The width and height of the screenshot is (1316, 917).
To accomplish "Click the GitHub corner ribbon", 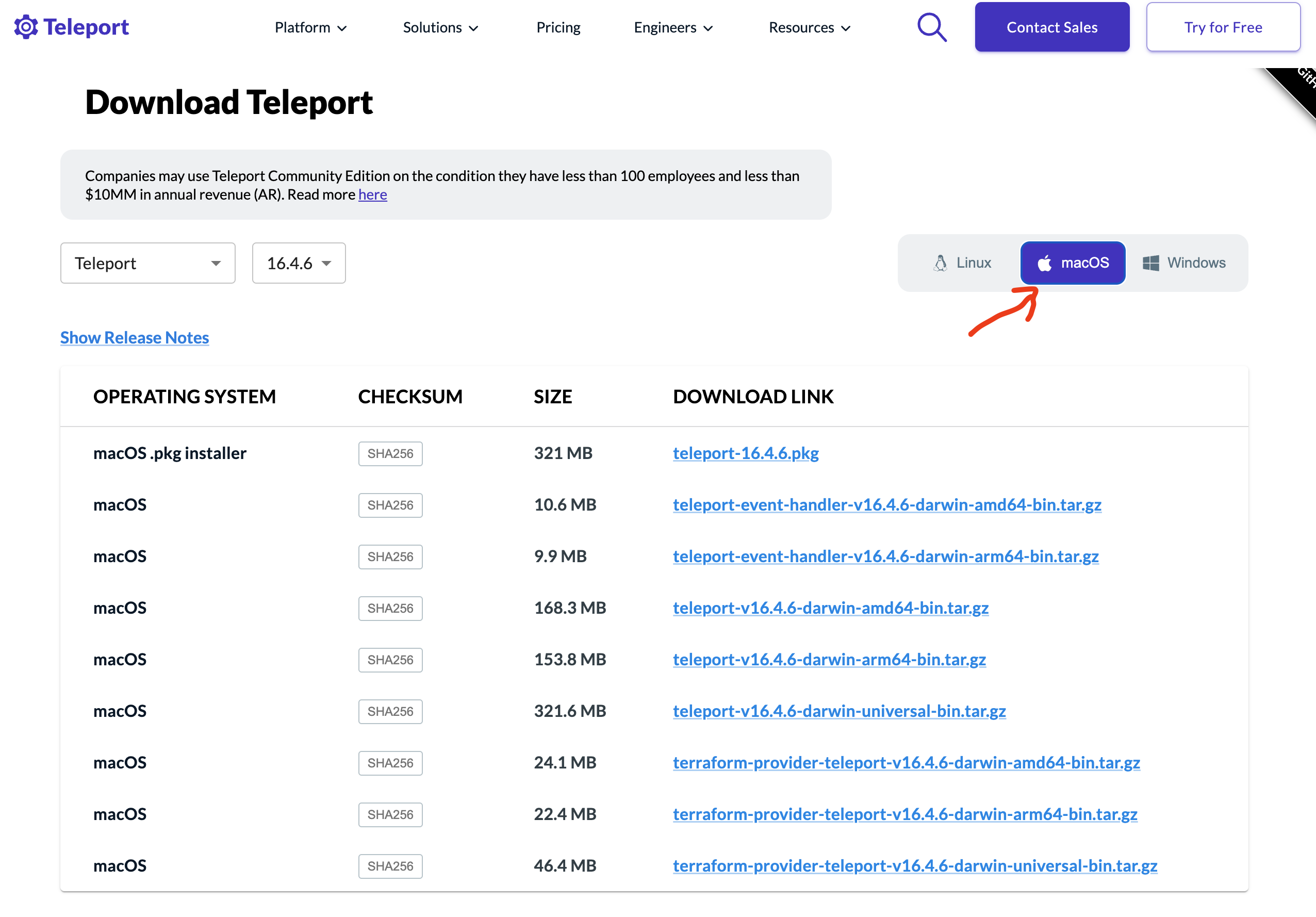I will coord(1299,86).
